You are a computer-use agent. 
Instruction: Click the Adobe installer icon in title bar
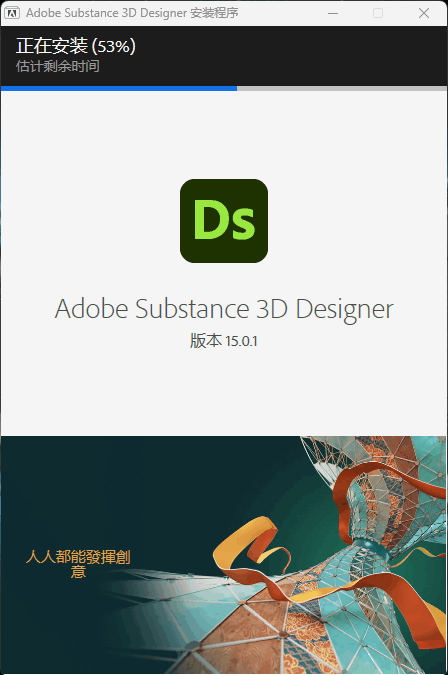(12, 13)
